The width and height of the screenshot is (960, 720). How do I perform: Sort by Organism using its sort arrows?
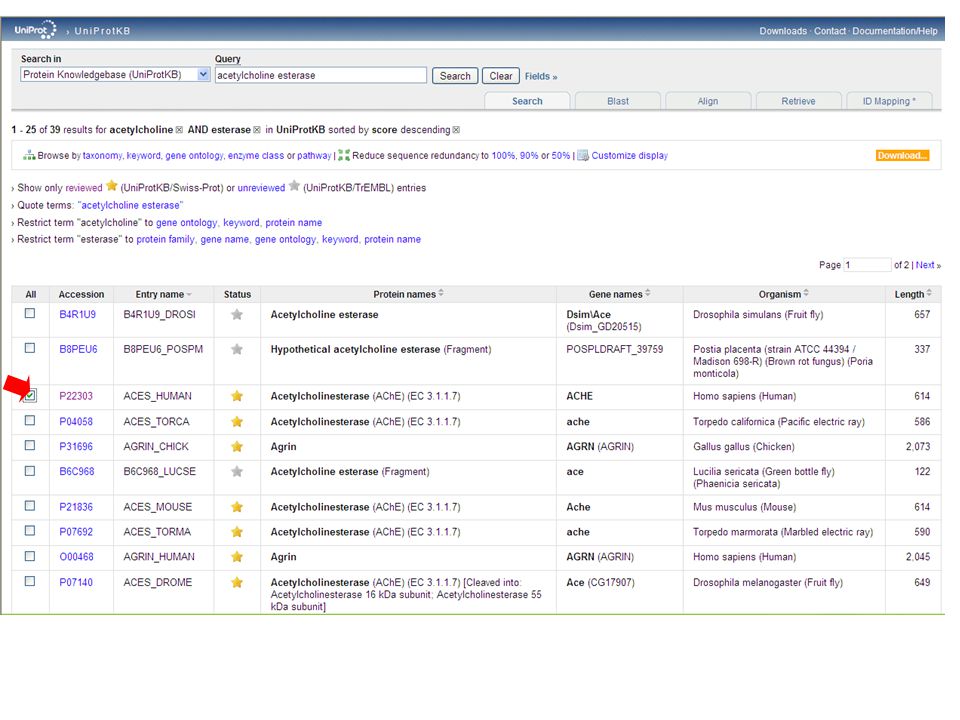pos(806,293)
